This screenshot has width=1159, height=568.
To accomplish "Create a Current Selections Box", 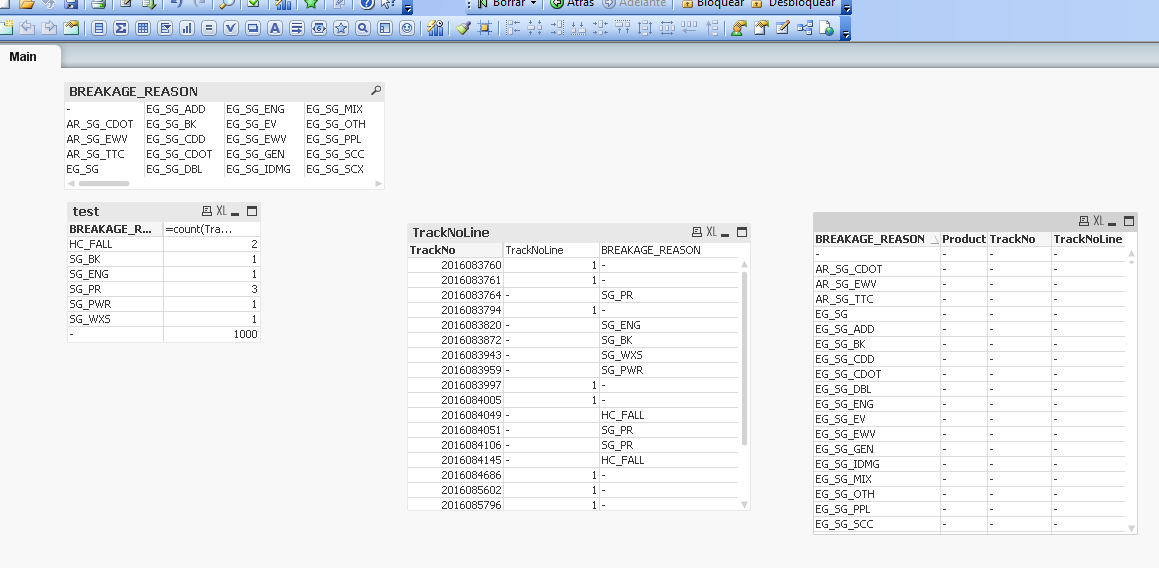I will pos(231,28).
